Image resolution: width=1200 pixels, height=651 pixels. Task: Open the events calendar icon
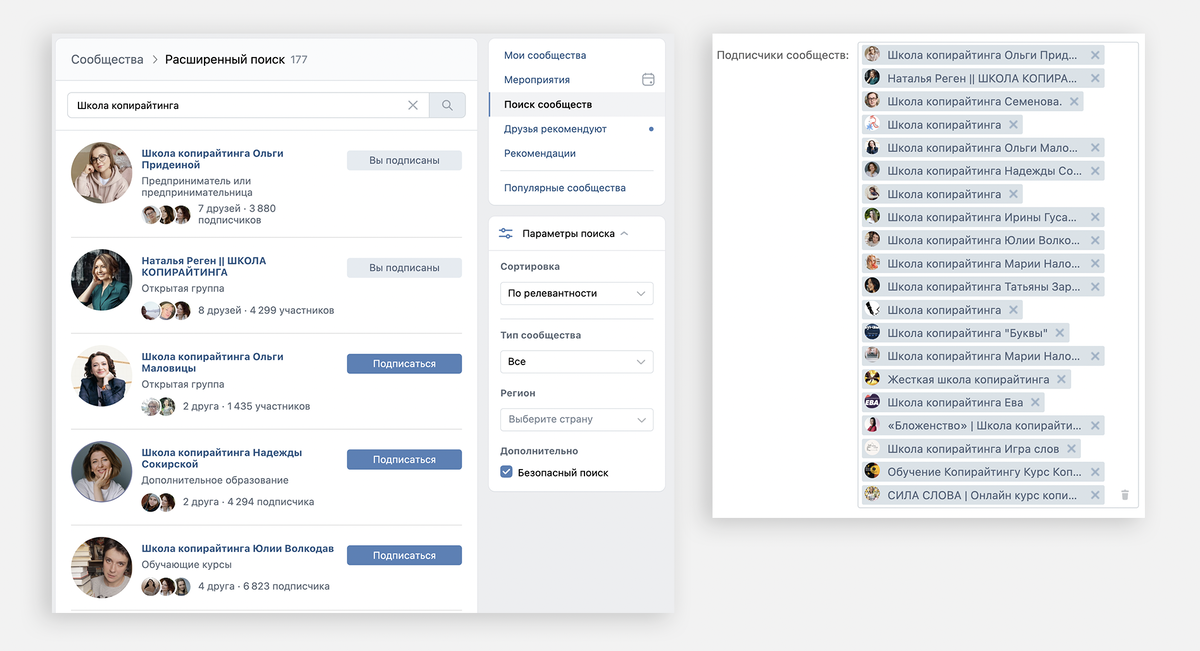(648, 79)
